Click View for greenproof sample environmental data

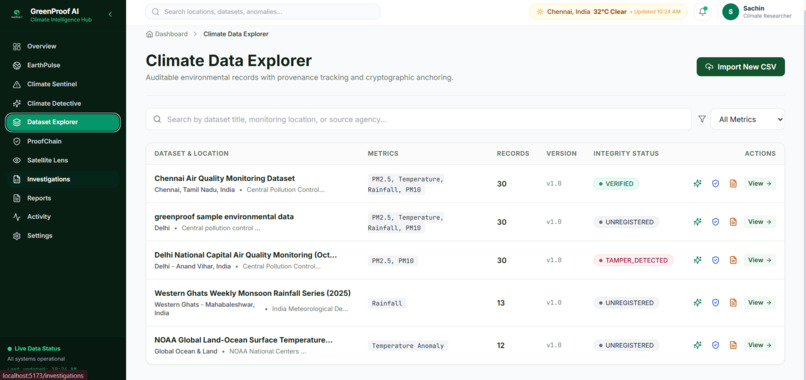pyautogui.click(x=760, y=222)
